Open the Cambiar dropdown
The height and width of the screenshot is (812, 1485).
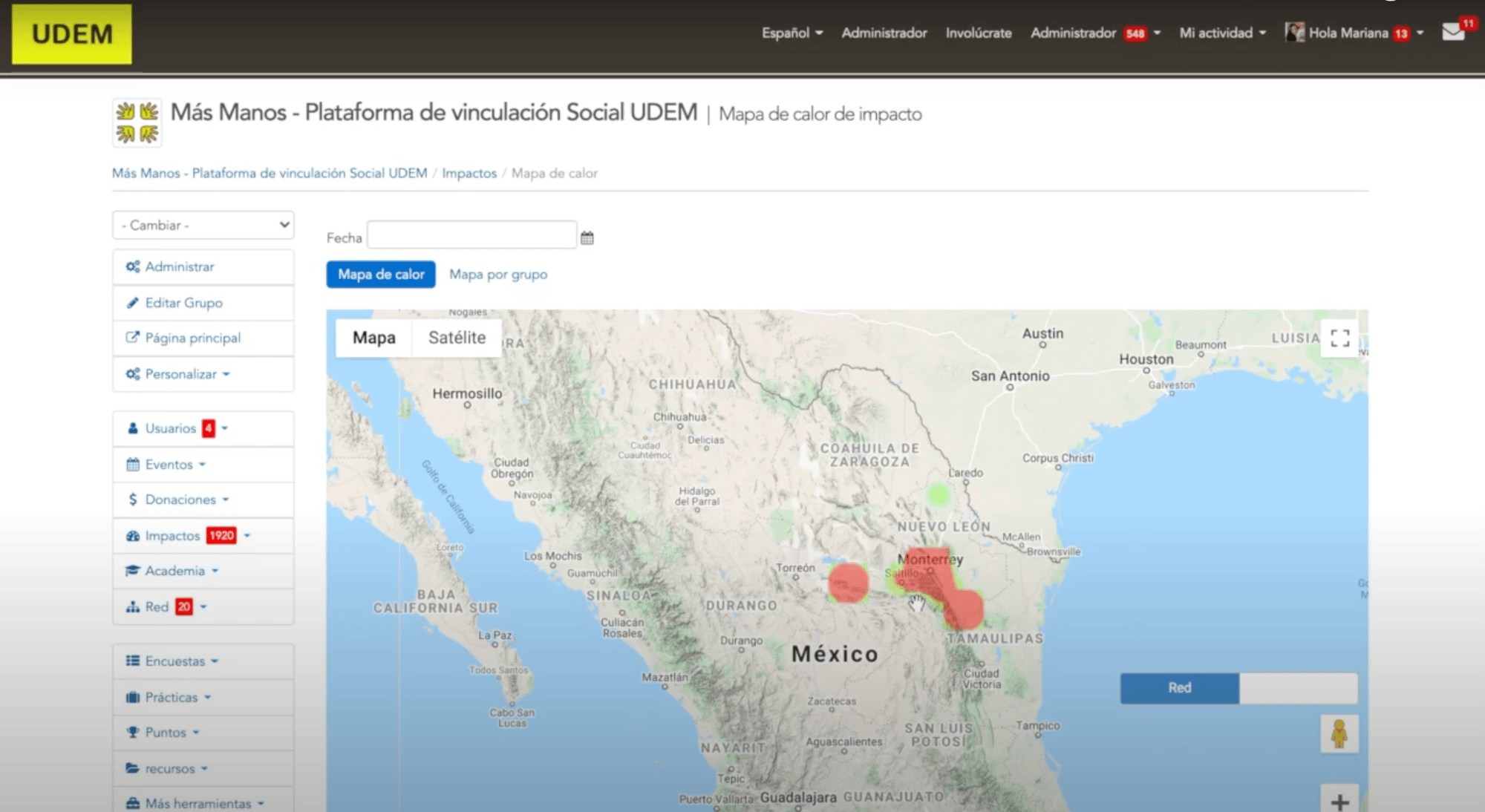pos(203,225)
